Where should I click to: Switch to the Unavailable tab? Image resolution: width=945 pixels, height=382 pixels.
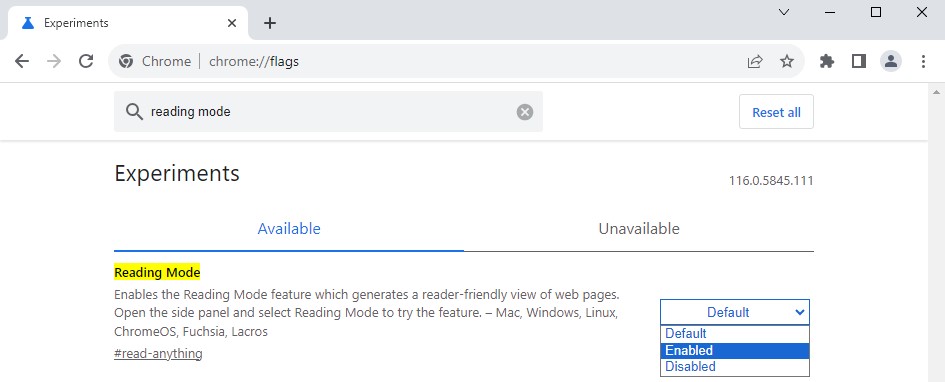click(x=639, y=229)
